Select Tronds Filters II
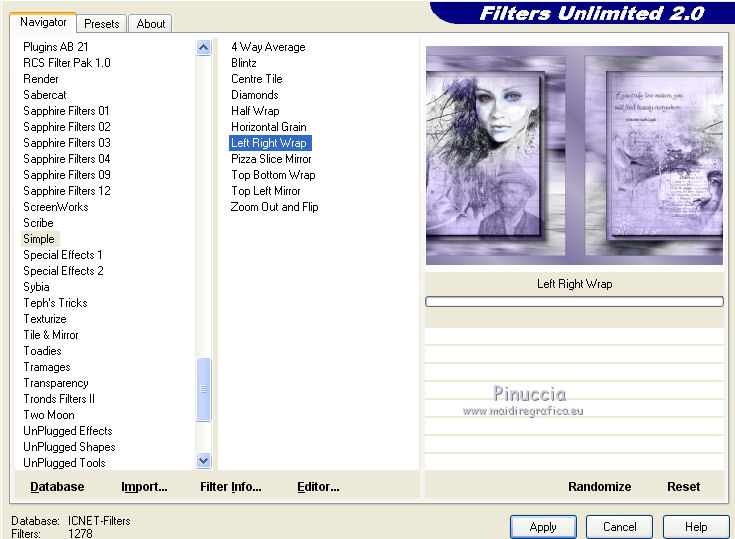Screen dimensions: 735x539 coord(59,398)
